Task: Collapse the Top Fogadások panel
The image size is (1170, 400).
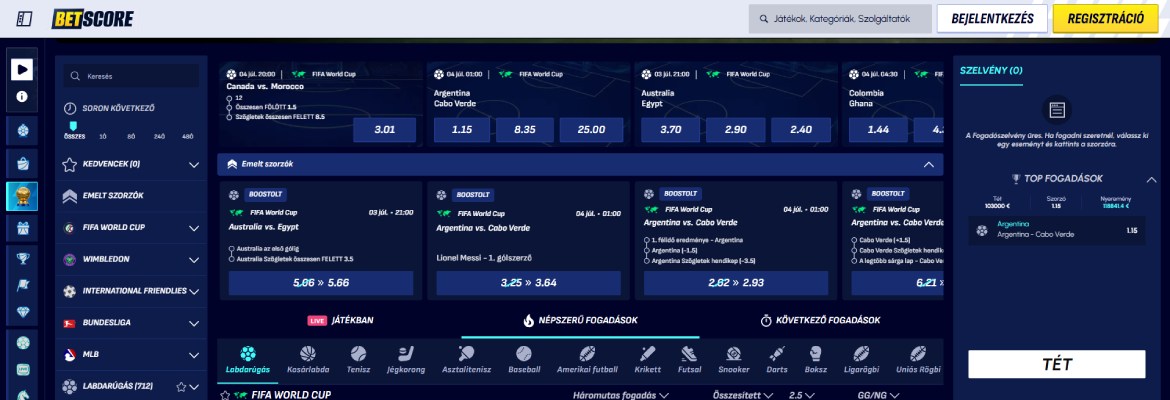Action: [x=1151, y=179]
